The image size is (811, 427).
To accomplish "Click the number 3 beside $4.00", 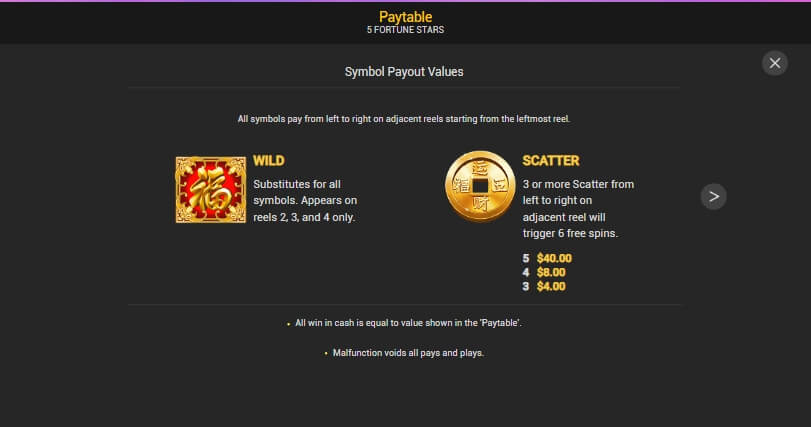I will coord(526,286).
